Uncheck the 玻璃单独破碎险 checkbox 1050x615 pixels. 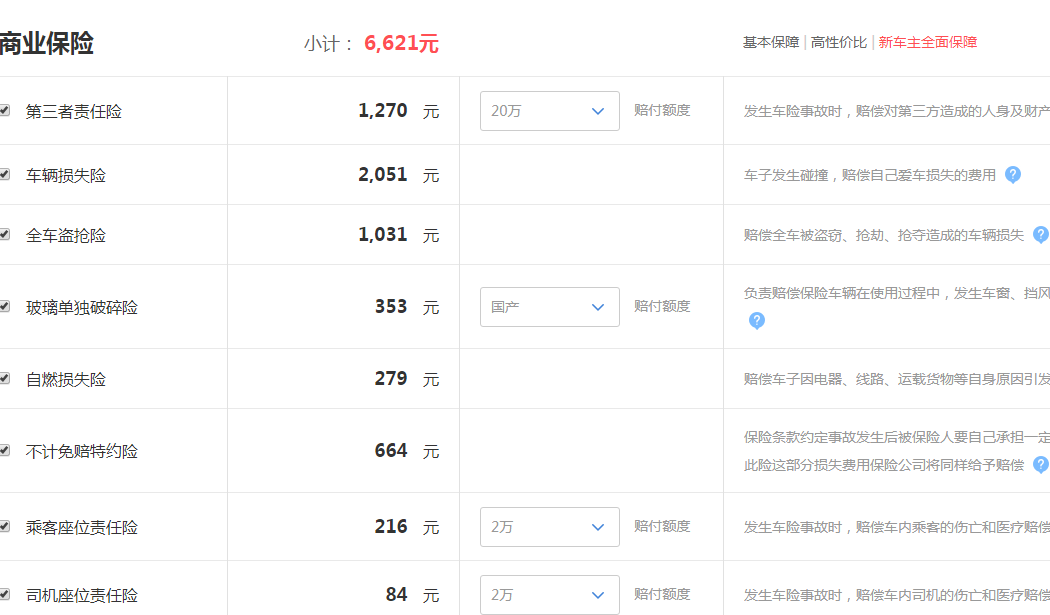coord(5,306)
